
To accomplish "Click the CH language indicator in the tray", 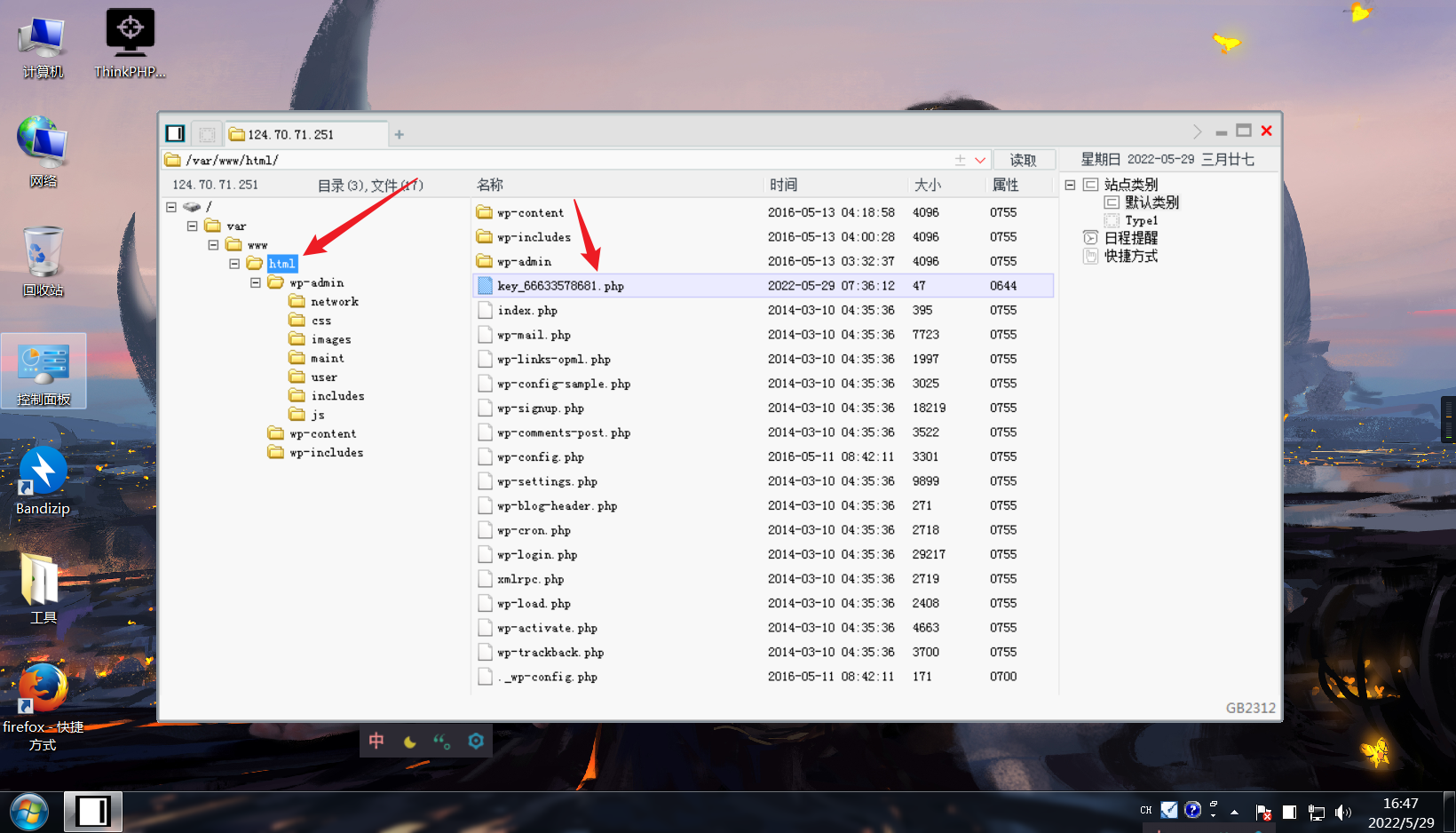I will 1146,810.
